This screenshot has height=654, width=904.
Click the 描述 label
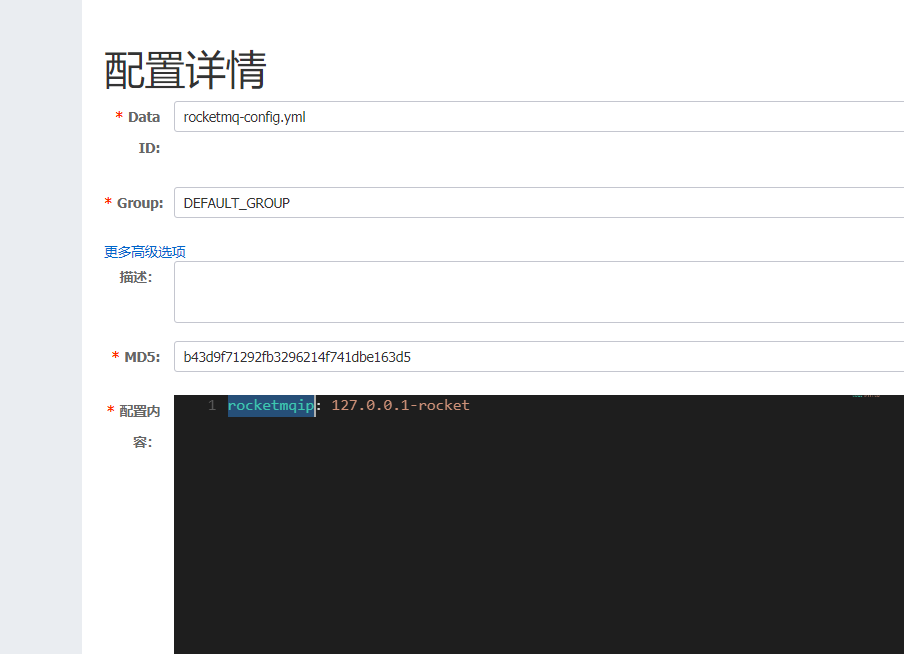135,277
